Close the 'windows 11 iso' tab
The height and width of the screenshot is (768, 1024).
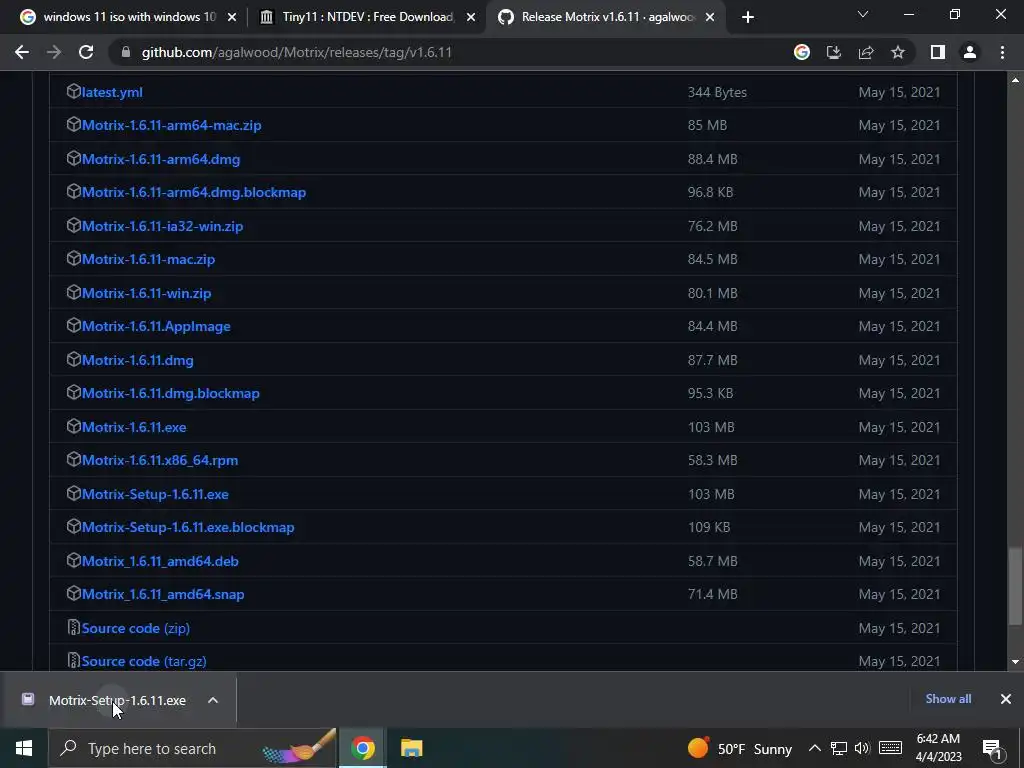pos(232,18)
